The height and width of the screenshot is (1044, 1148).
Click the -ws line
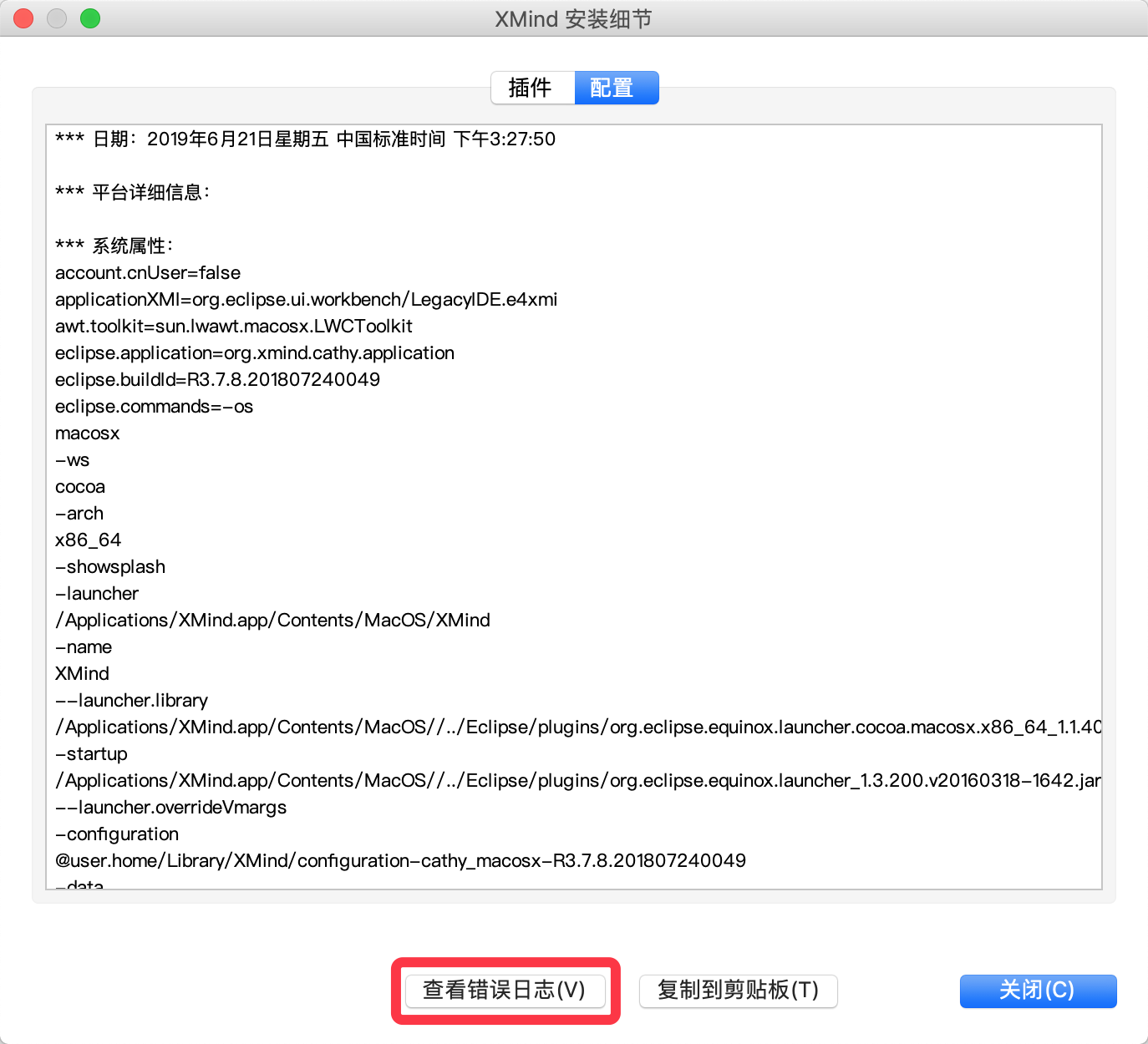72,460
